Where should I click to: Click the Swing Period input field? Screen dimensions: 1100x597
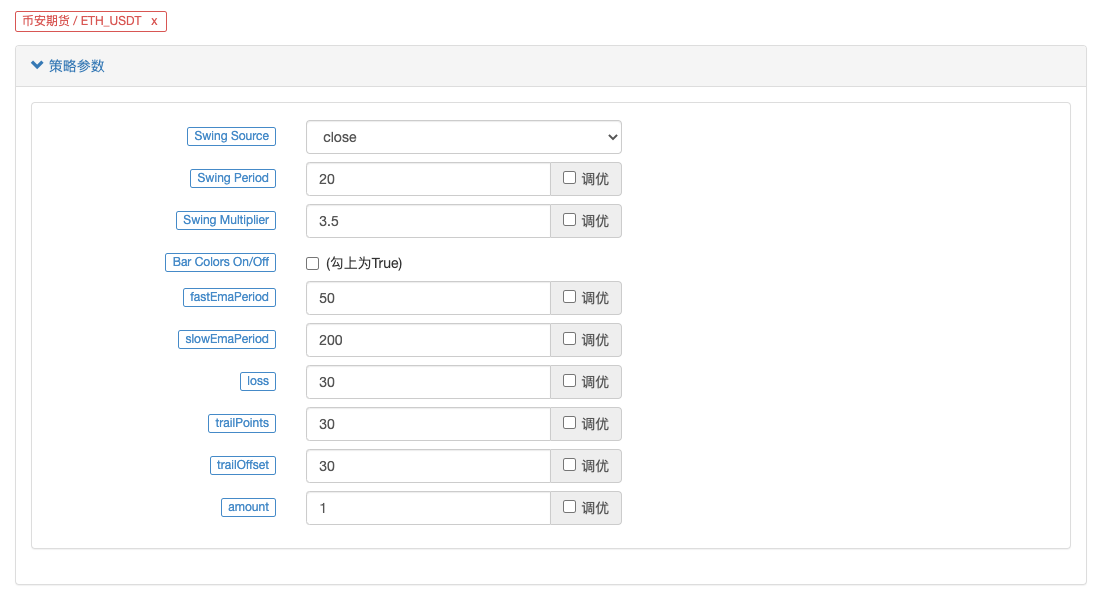coord(428,179)
